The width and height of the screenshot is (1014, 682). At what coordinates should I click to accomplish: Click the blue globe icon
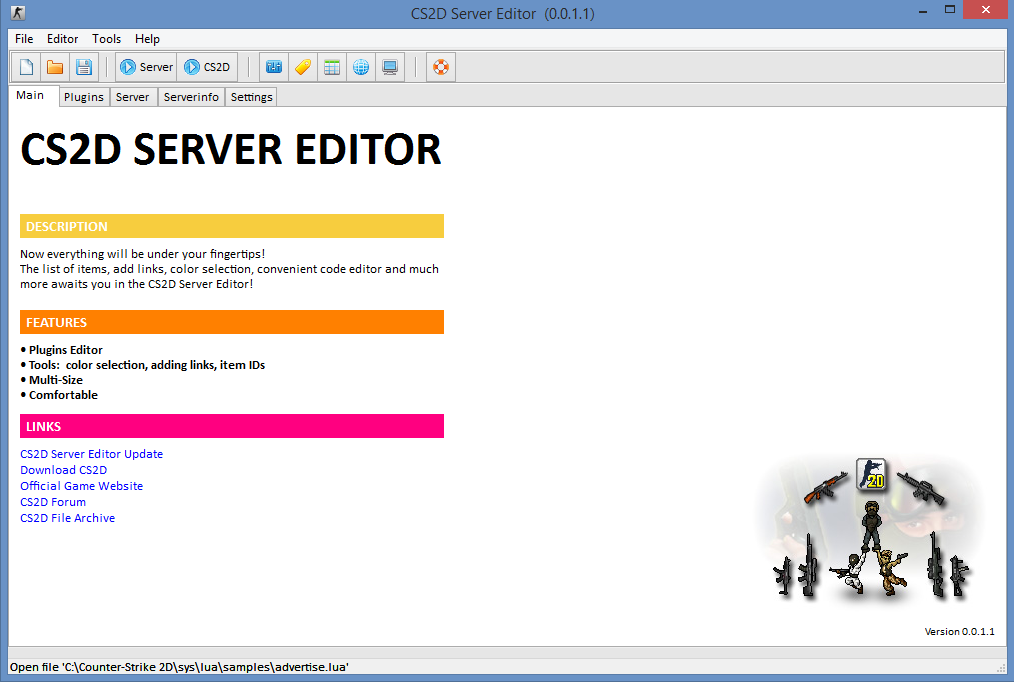tap(361, 67)
